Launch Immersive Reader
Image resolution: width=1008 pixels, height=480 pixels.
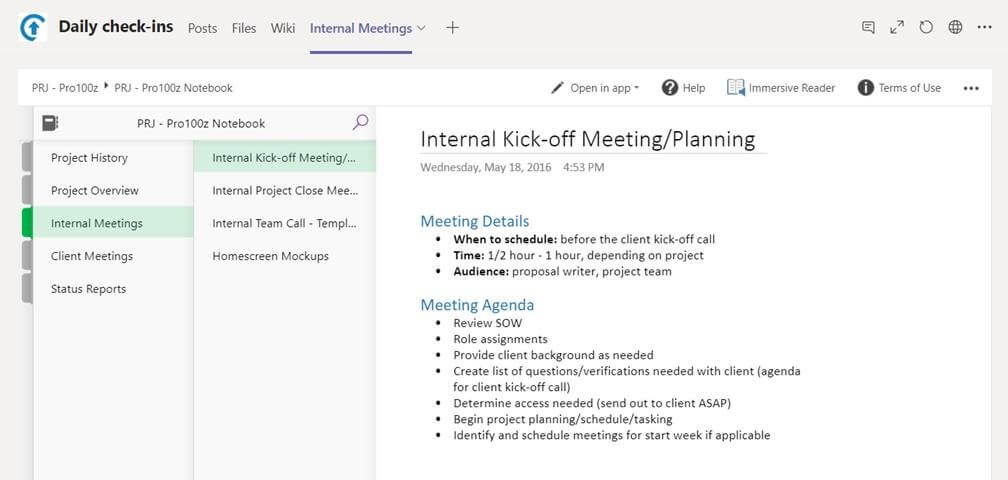[x=781, y=88]
